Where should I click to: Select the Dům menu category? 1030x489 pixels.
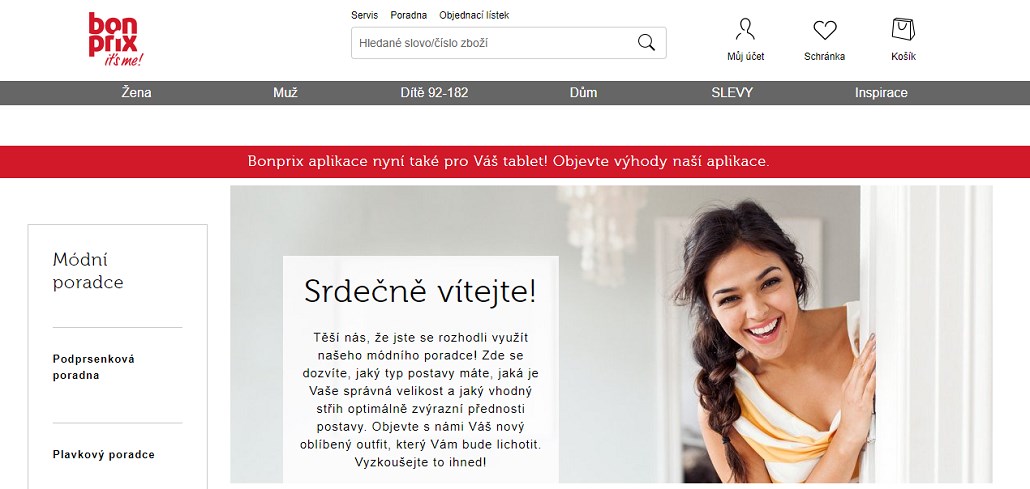pos(583,93)
